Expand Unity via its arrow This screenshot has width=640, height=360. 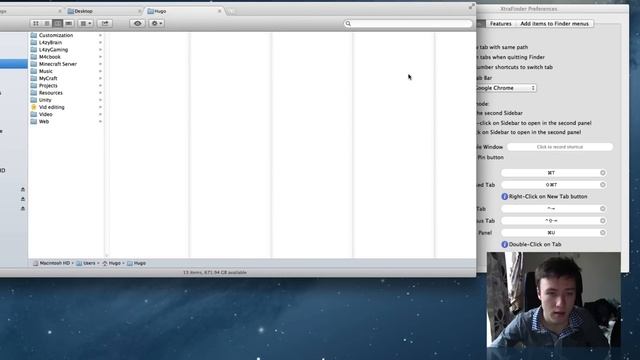tap(100, 100)
